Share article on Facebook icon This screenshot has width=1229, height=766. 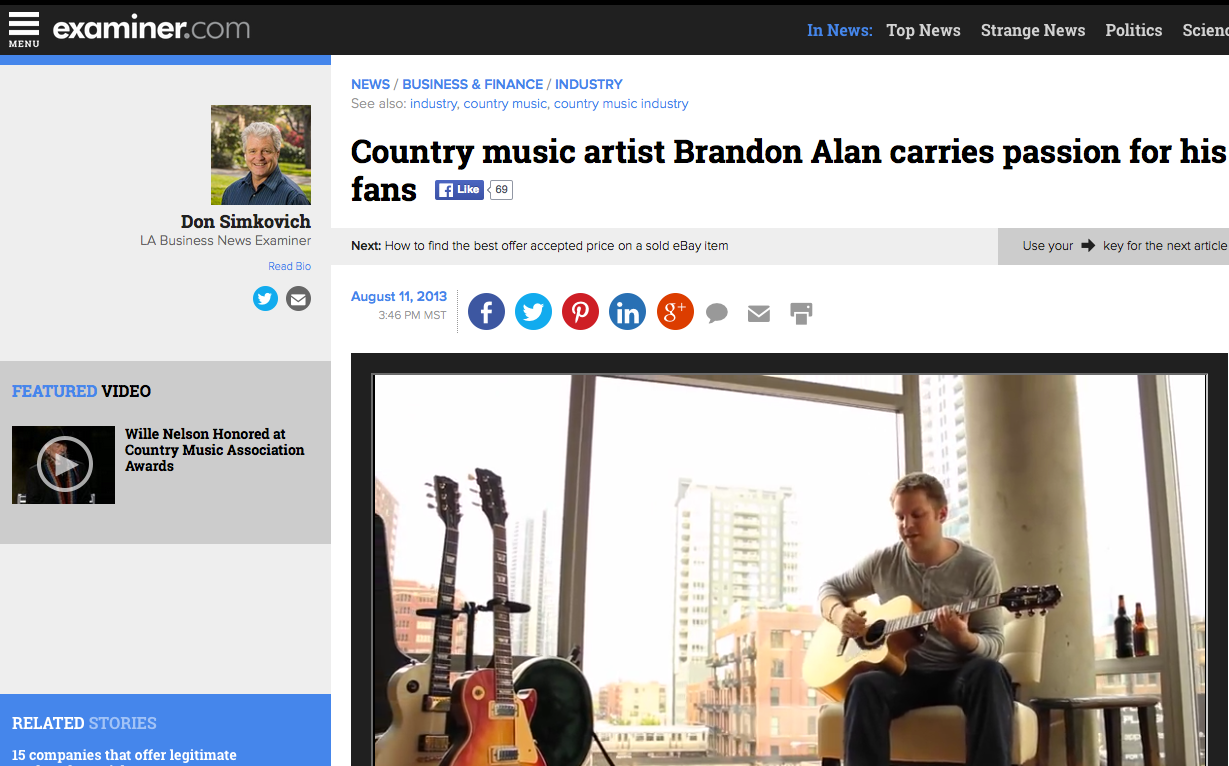486,312
